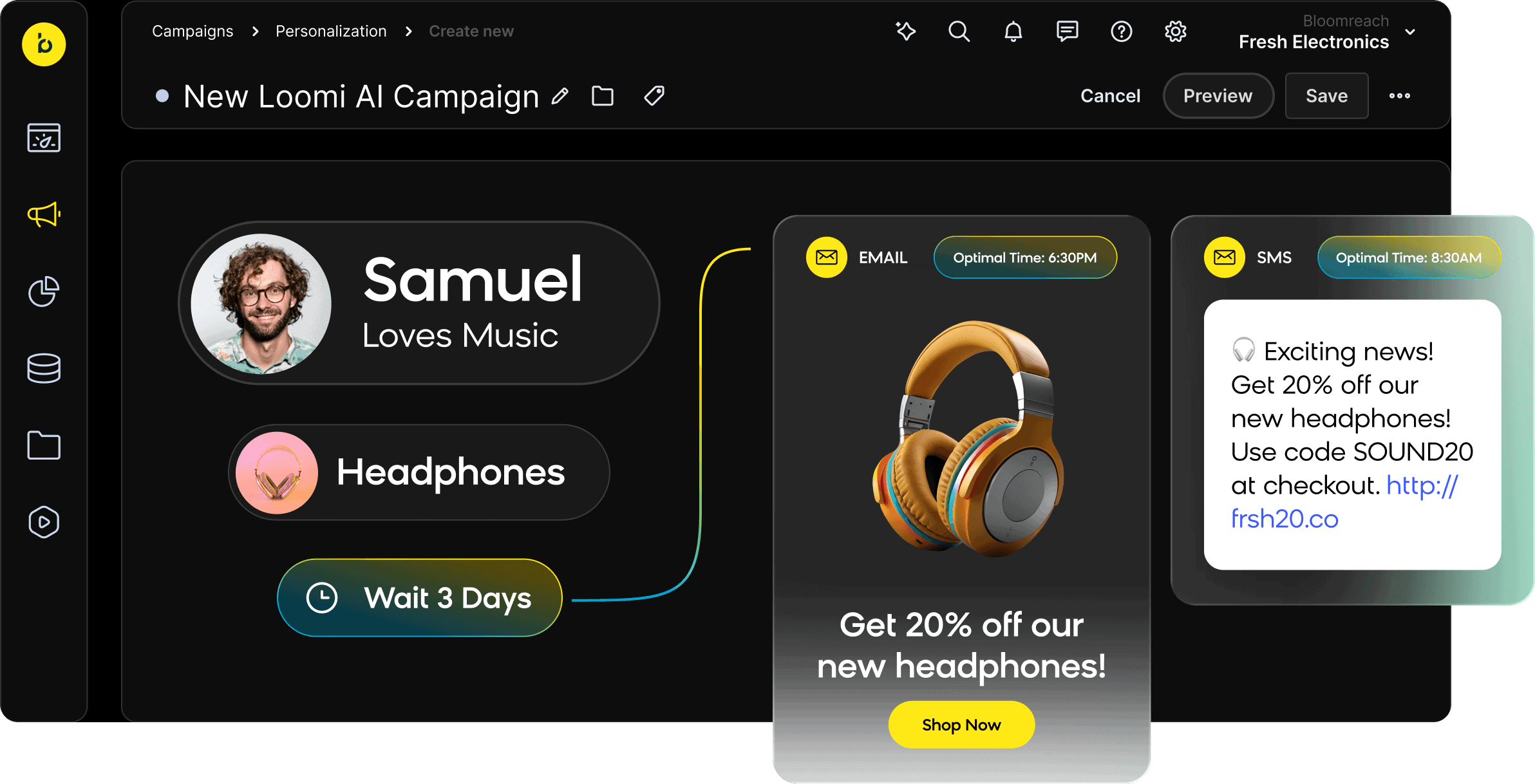Open the Loomi AI sparkle icon

click(905, 31)
